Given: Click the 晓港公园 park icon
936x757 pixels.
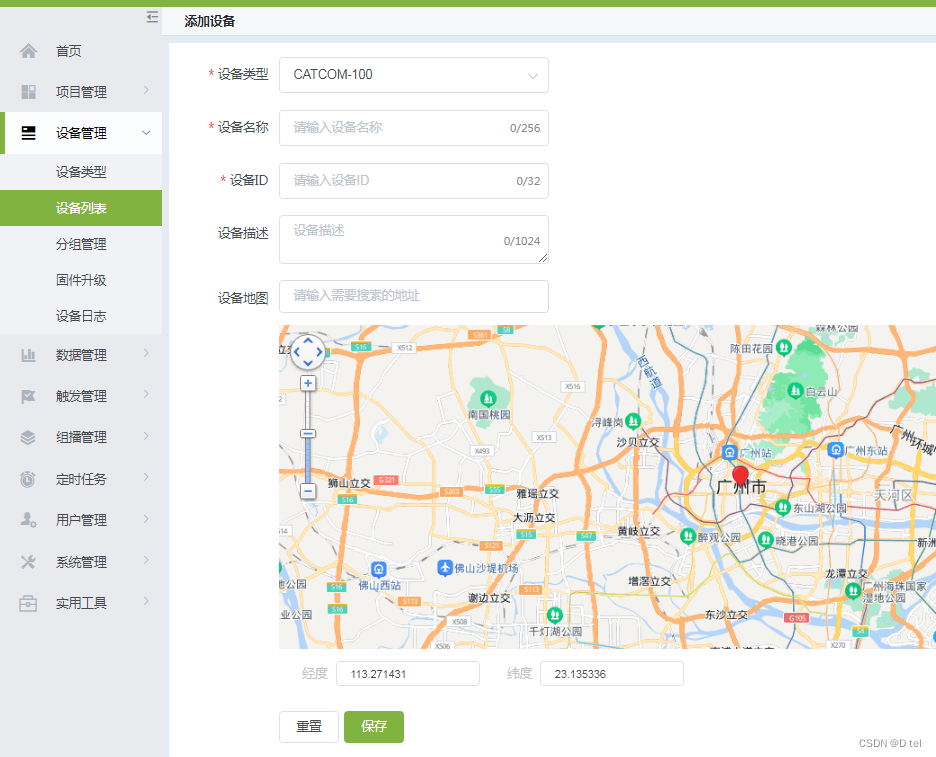Looking at the screenshot, I should click(765, 540).
